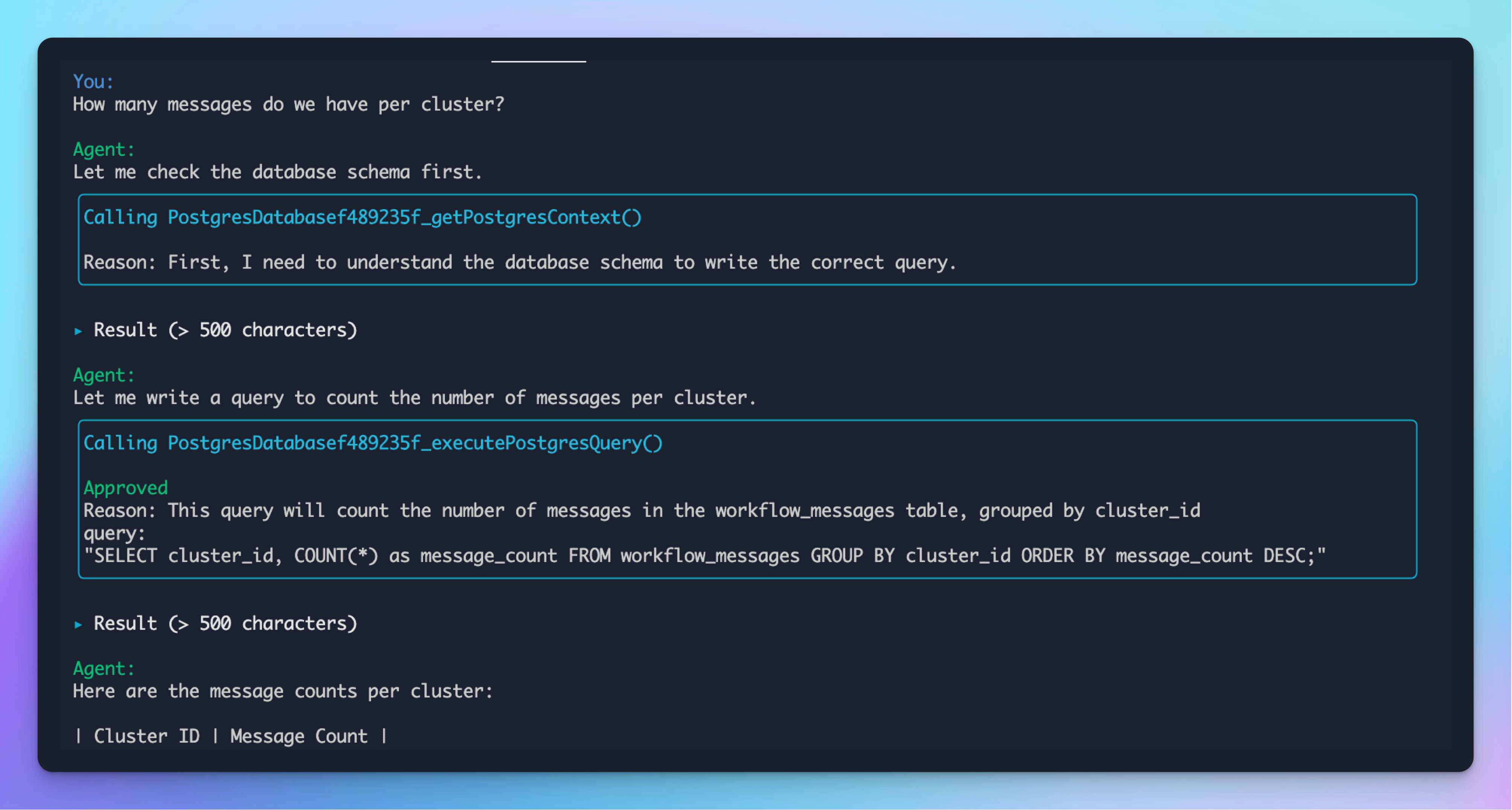This screenshot has height=810, width=1512.
Task: Click the last 'Agent:' speaker label
Action: (x=104, y=668)
